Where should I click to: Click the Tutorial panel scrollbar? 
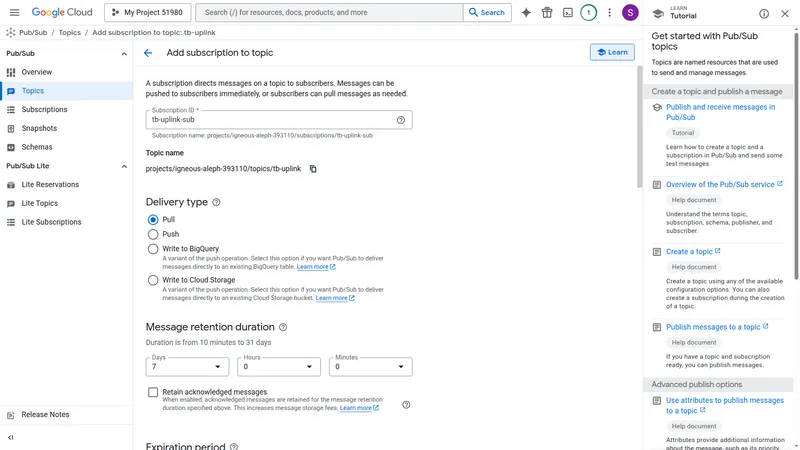796,156
